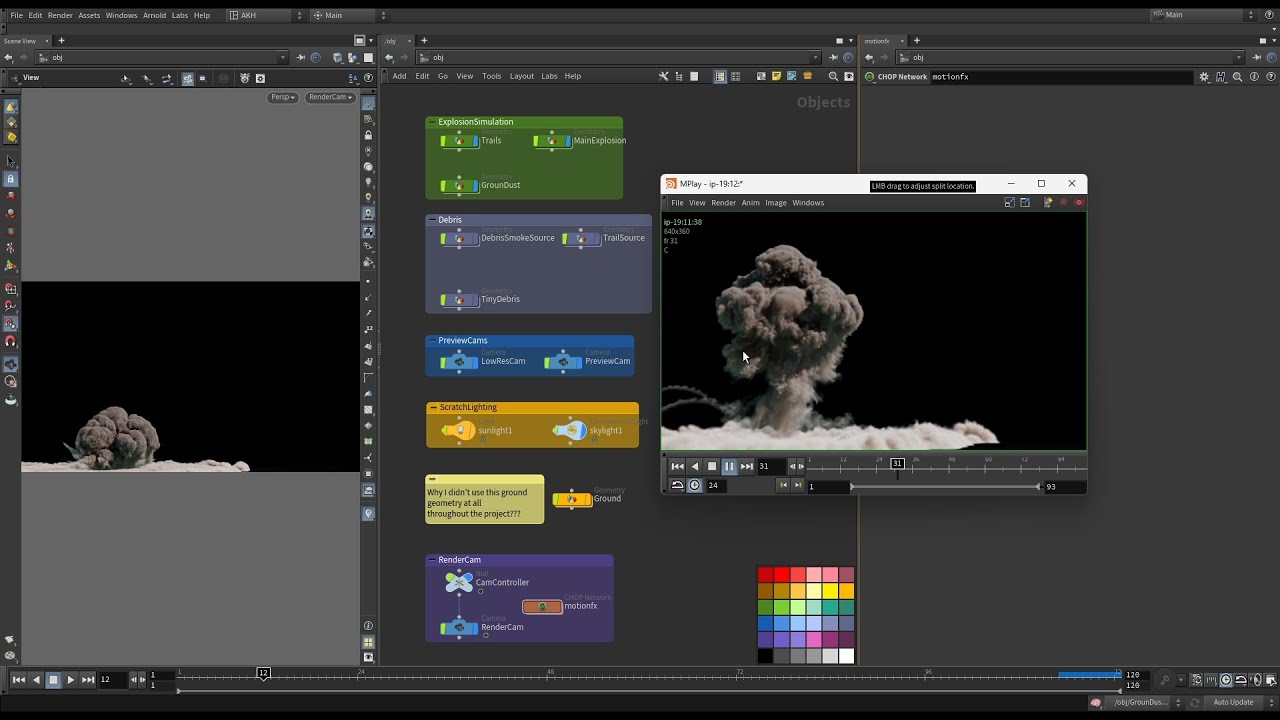
Task: Toggle display flag on the MainExplosion node
Action: [566, 141]
